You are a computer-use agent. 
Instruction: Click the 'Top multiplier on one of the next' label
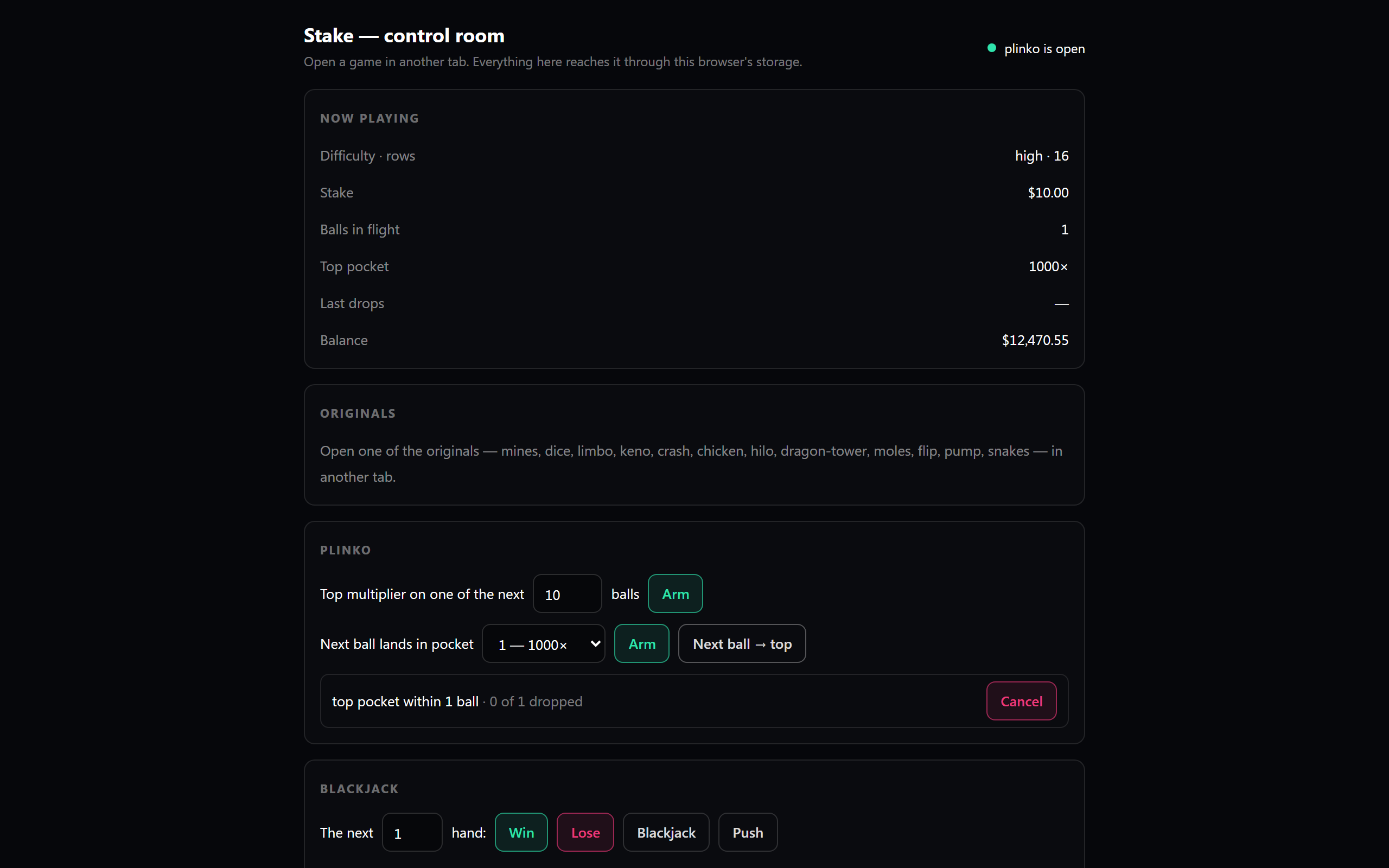pos(422,594)
